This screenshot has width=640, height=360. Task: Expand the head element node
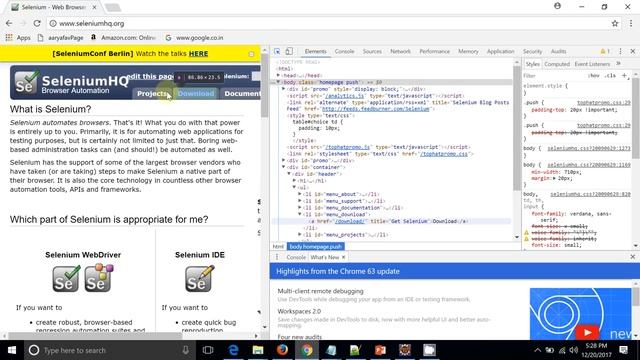[278, 75]
